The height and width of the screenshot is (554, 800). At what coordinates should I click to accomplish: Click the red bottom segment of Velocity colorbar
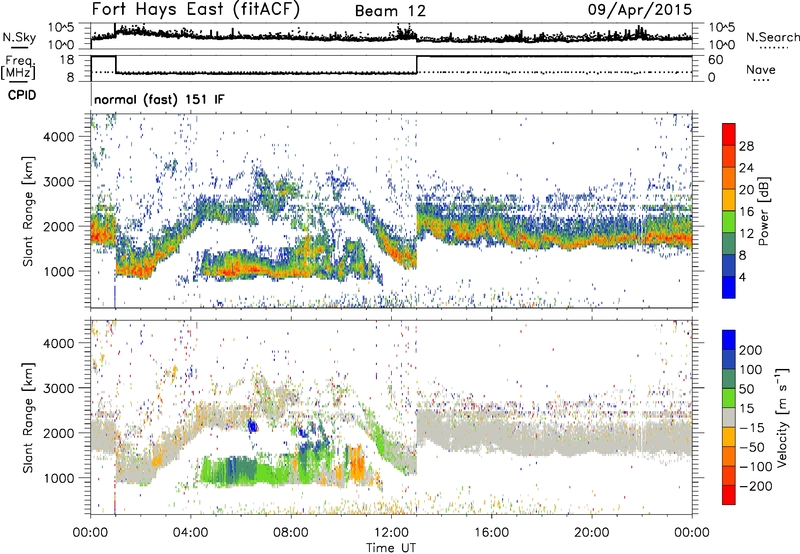click(729, 495)
